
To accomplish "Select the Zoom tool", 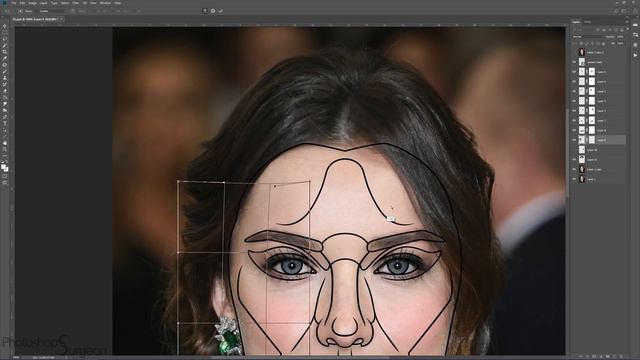I will coord(4,149).
